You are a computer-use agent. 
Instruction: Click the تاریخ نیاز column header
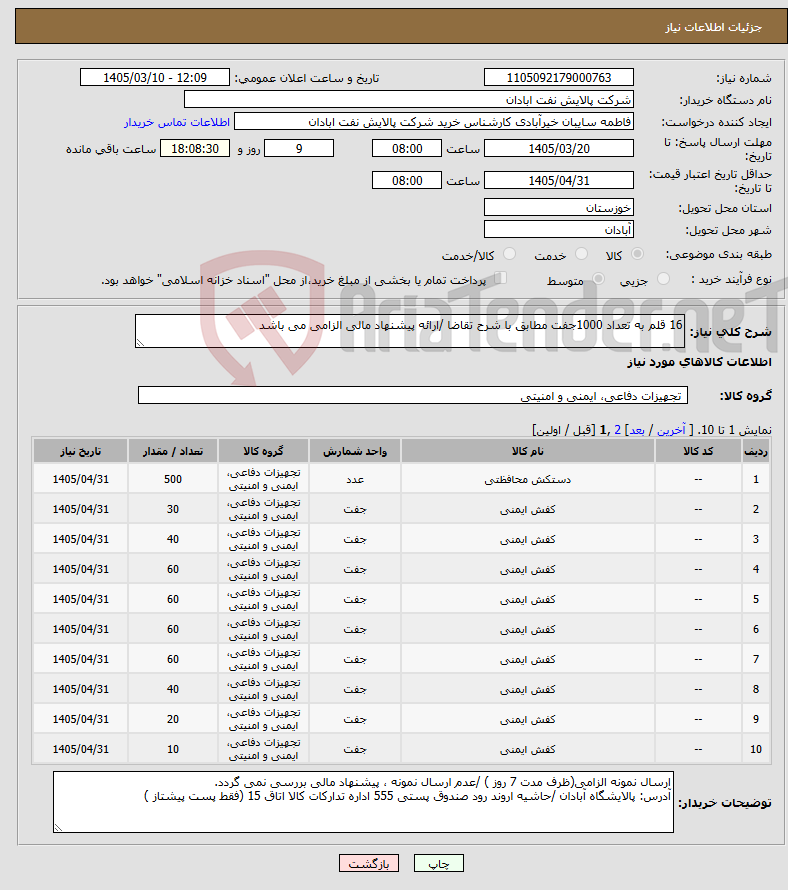[x=81, y=451]
